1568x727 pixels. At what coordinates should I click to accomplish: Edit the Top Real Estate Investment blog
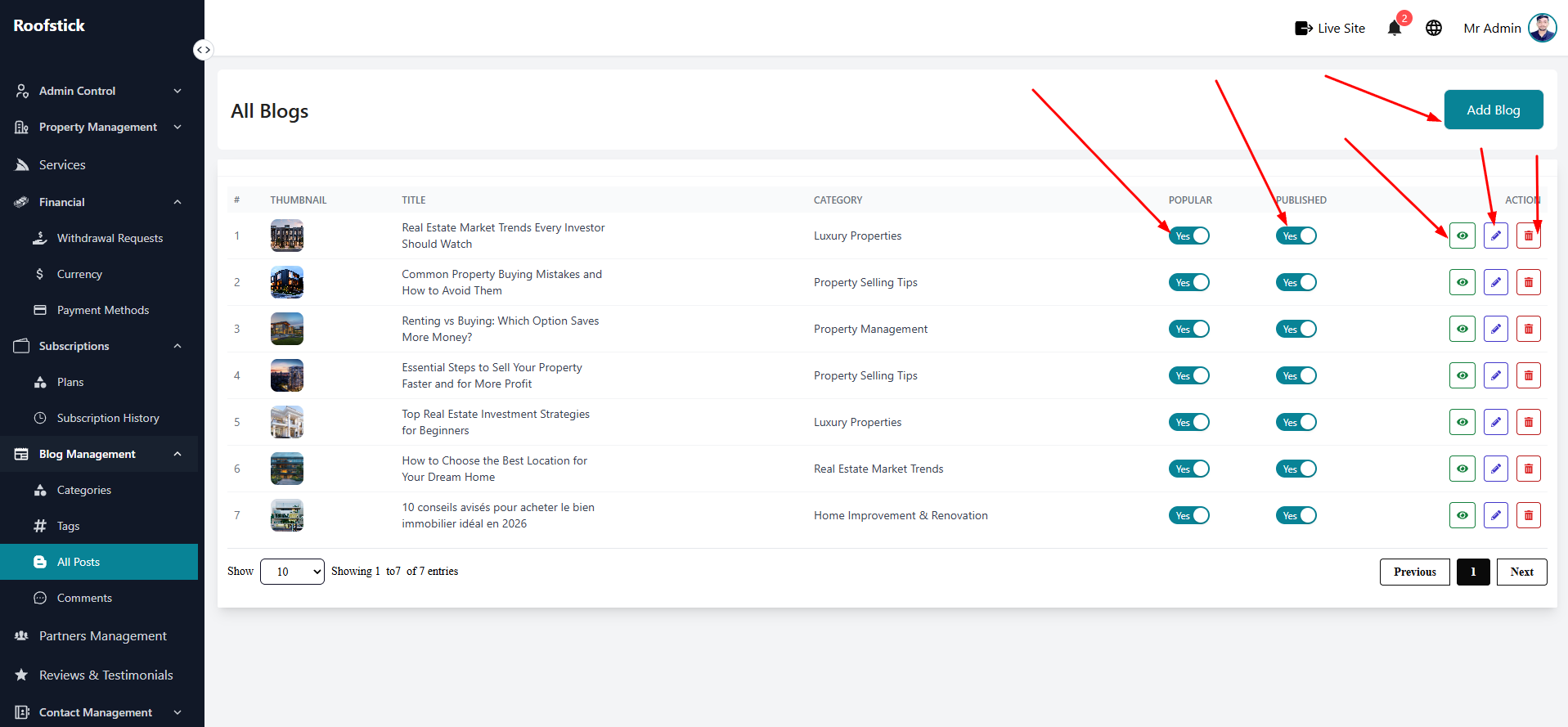tap(1496, 422)
